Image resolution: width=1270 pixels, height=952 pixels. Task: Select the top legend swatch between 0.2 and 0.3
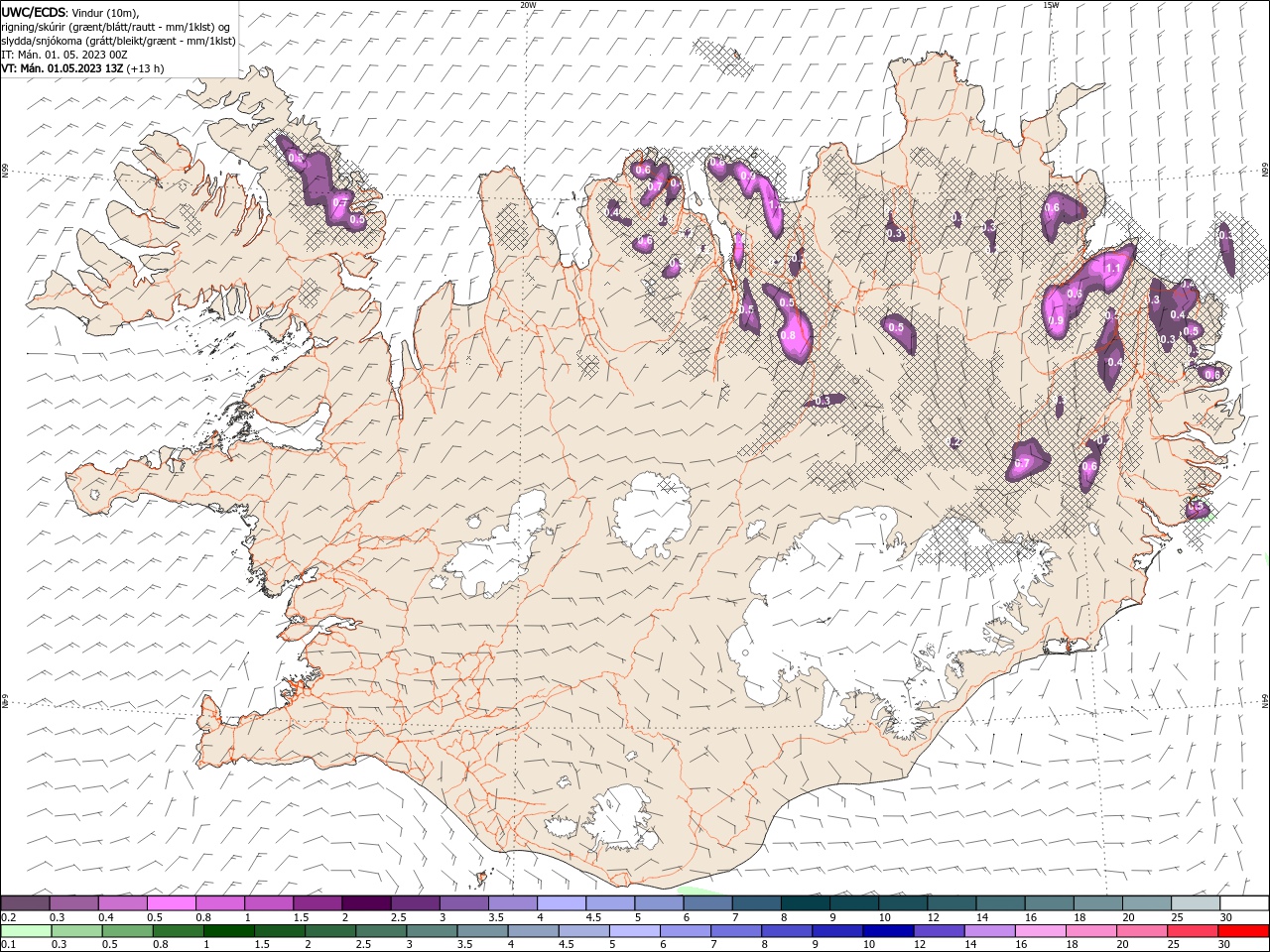[25, 902]
